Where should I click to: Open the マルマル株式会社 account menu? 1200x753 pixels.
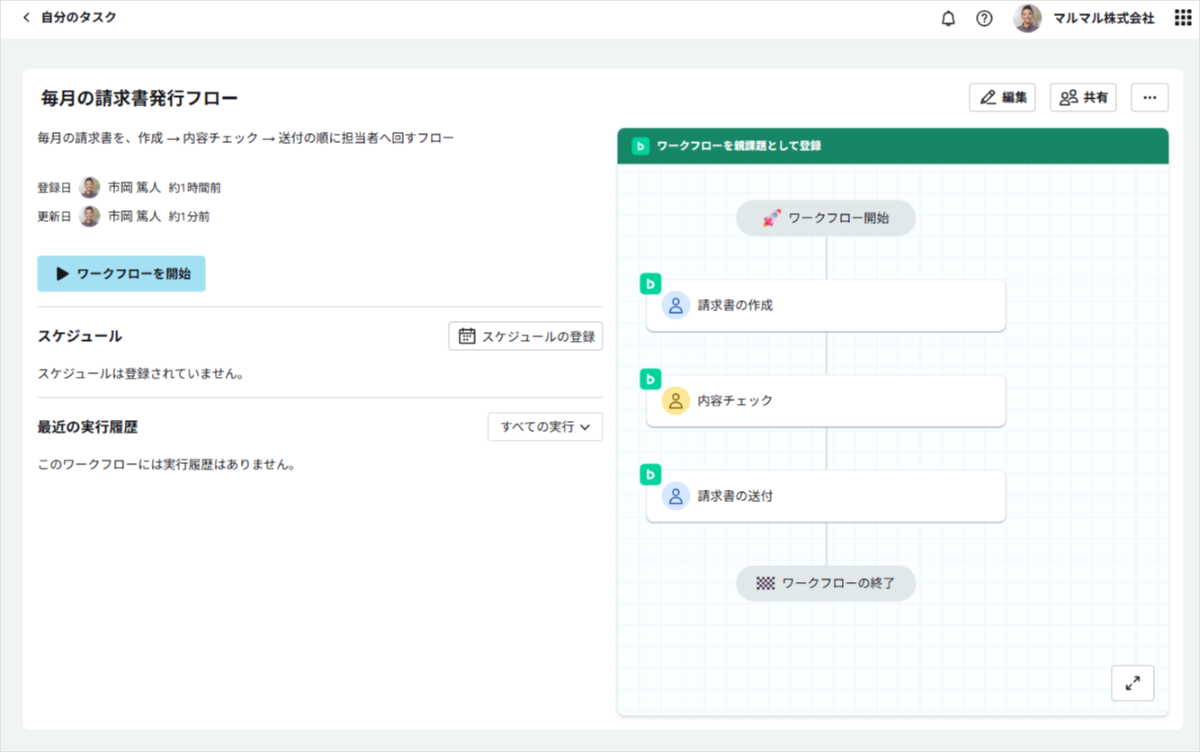click(x=1103, y=18)
